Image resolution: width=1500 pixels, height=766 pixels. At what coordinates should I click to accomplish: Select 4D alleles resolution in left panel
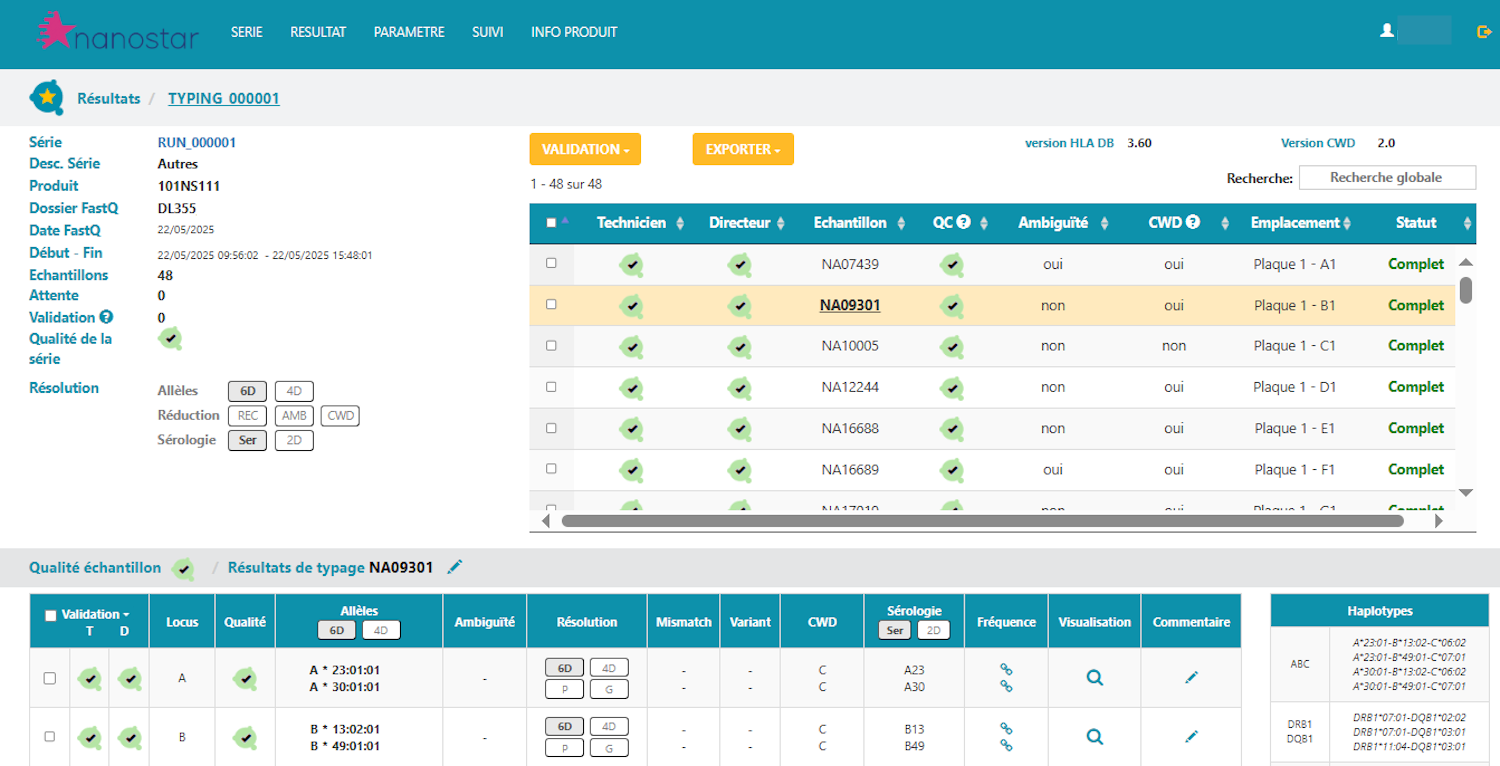pos(293,391)
